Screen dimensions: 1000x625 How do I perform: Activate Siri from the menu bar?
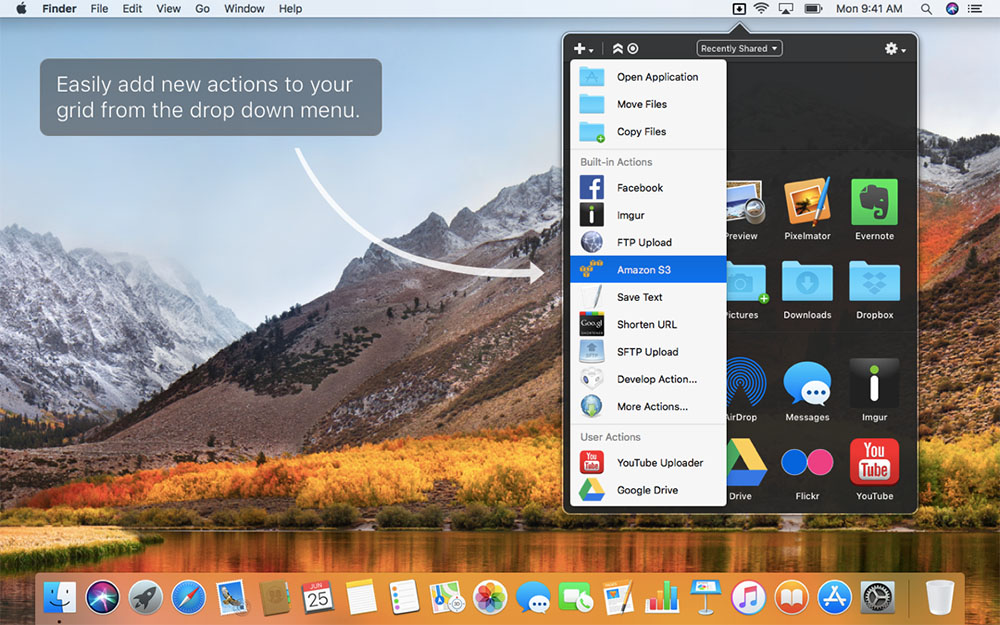pyautogui.click(x=952, y=9)
